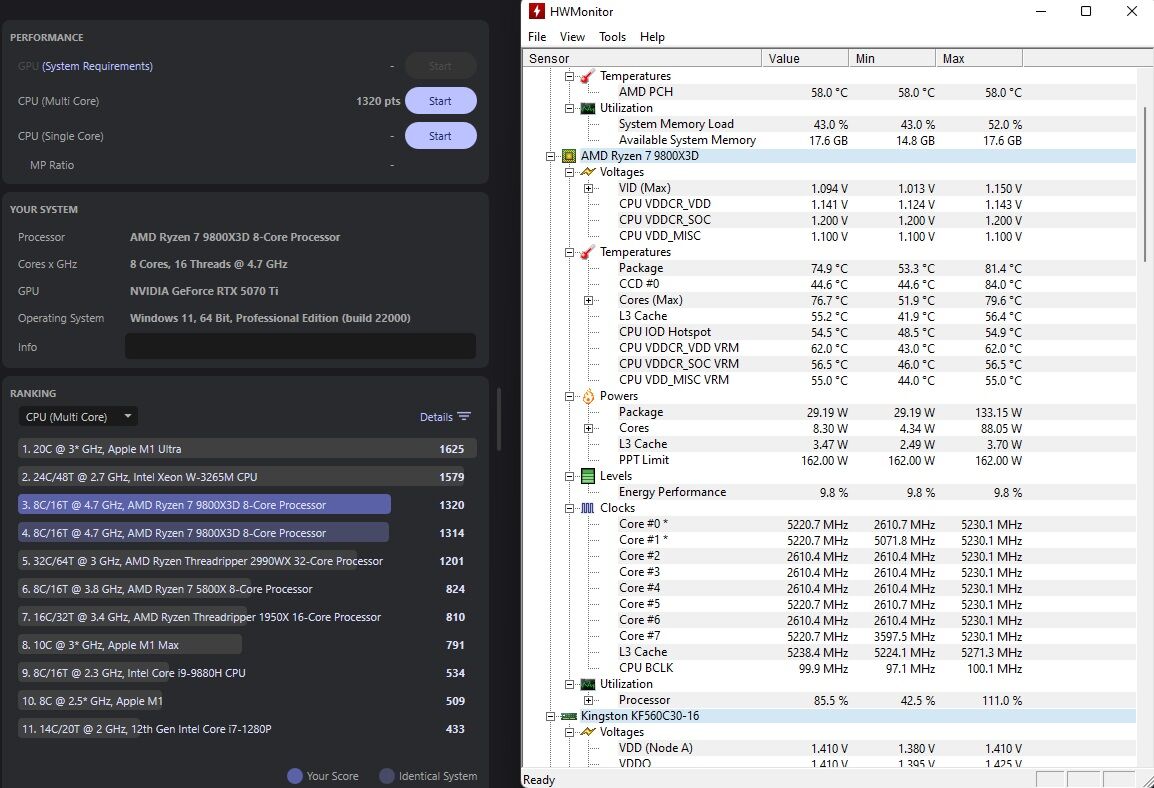Click the Kingston Voltages lightning icon
1154x788 pixels.
click(588, 732)
